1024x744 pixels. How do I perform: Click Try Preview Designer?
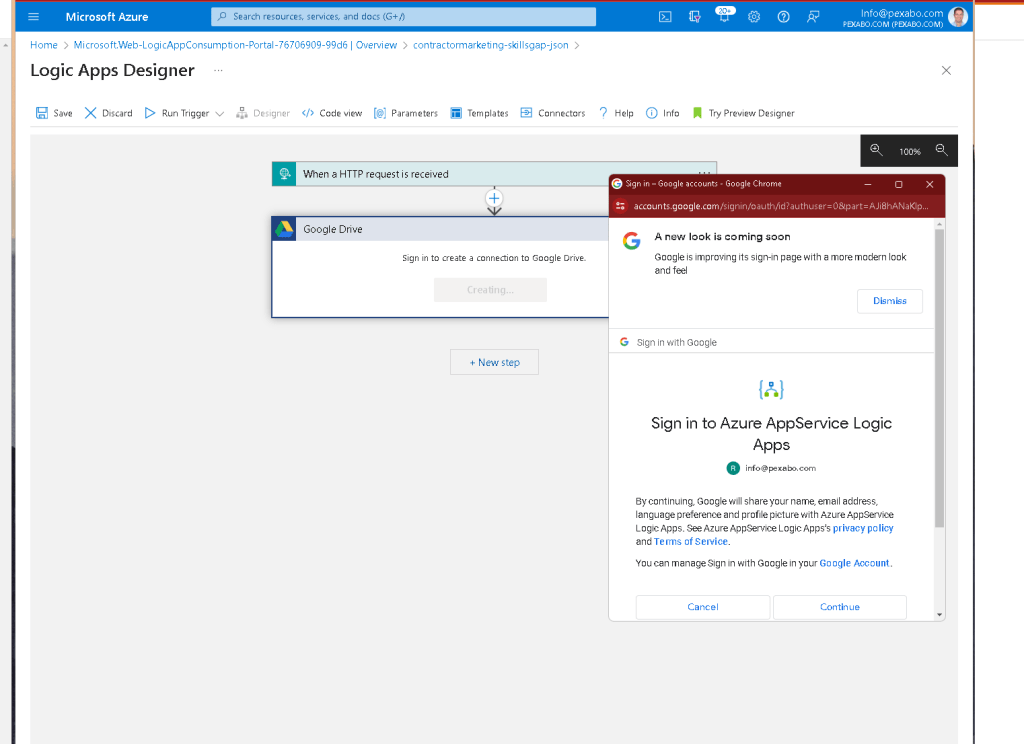[743, 113]
